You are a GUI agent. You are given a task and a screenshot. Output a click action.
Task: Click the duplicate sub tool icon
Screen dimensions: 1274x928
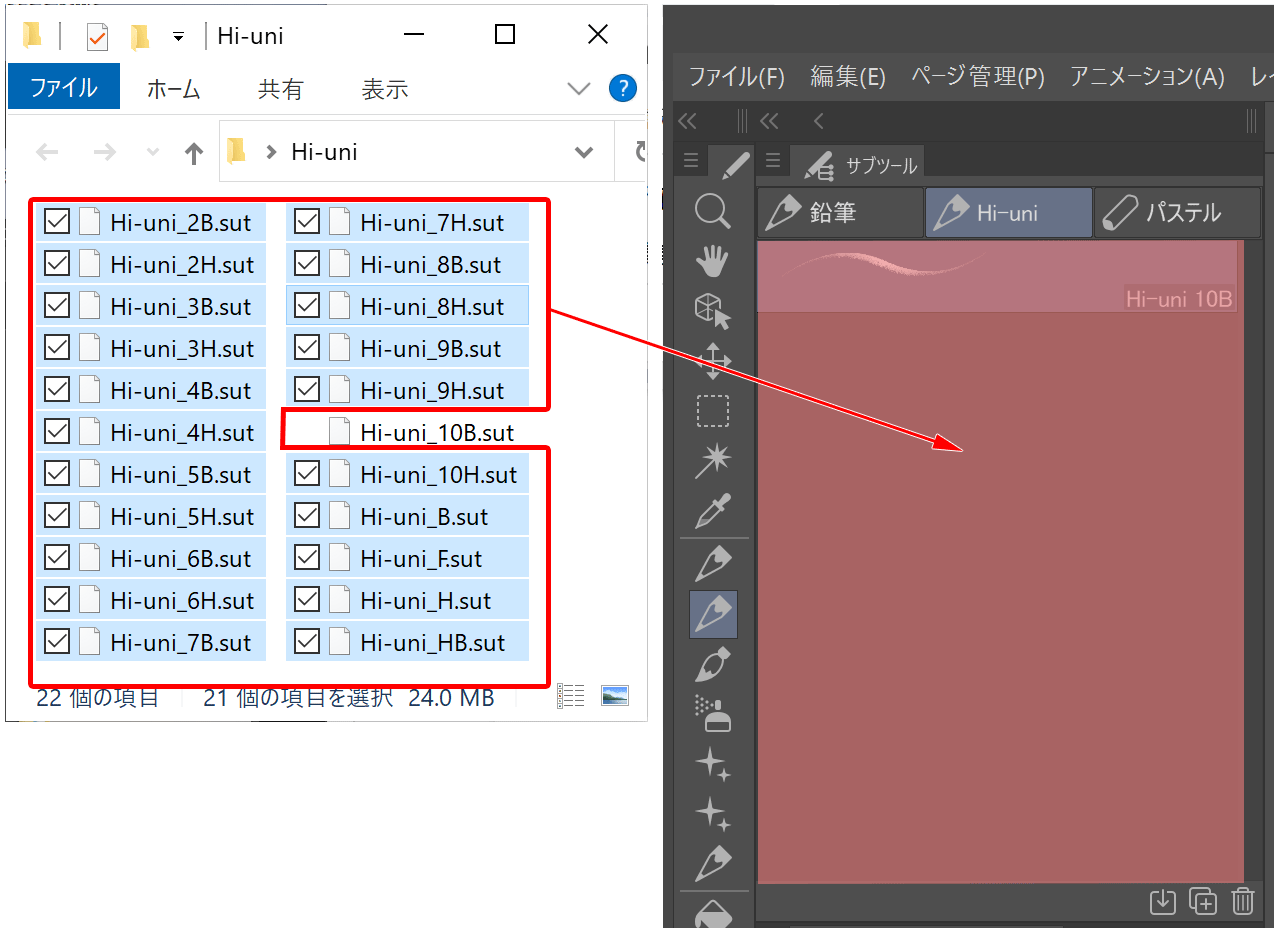[1202, 901]
